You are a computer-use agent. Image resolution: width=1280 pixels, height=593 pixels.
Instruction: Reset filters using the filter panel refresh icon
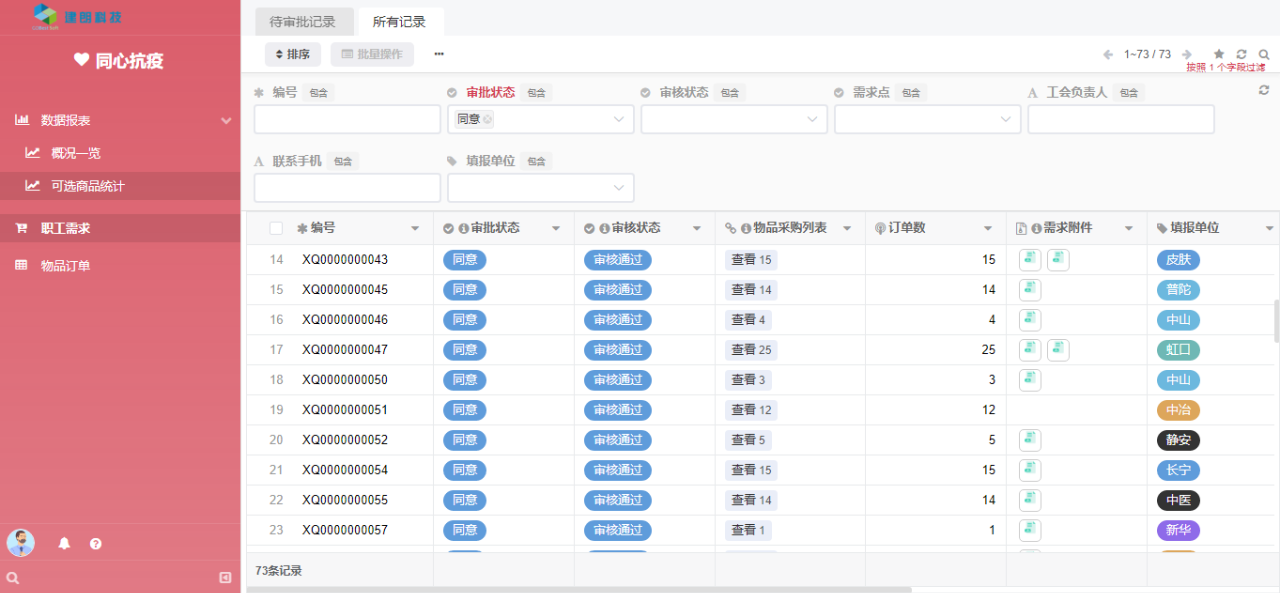coord(1264,90)
